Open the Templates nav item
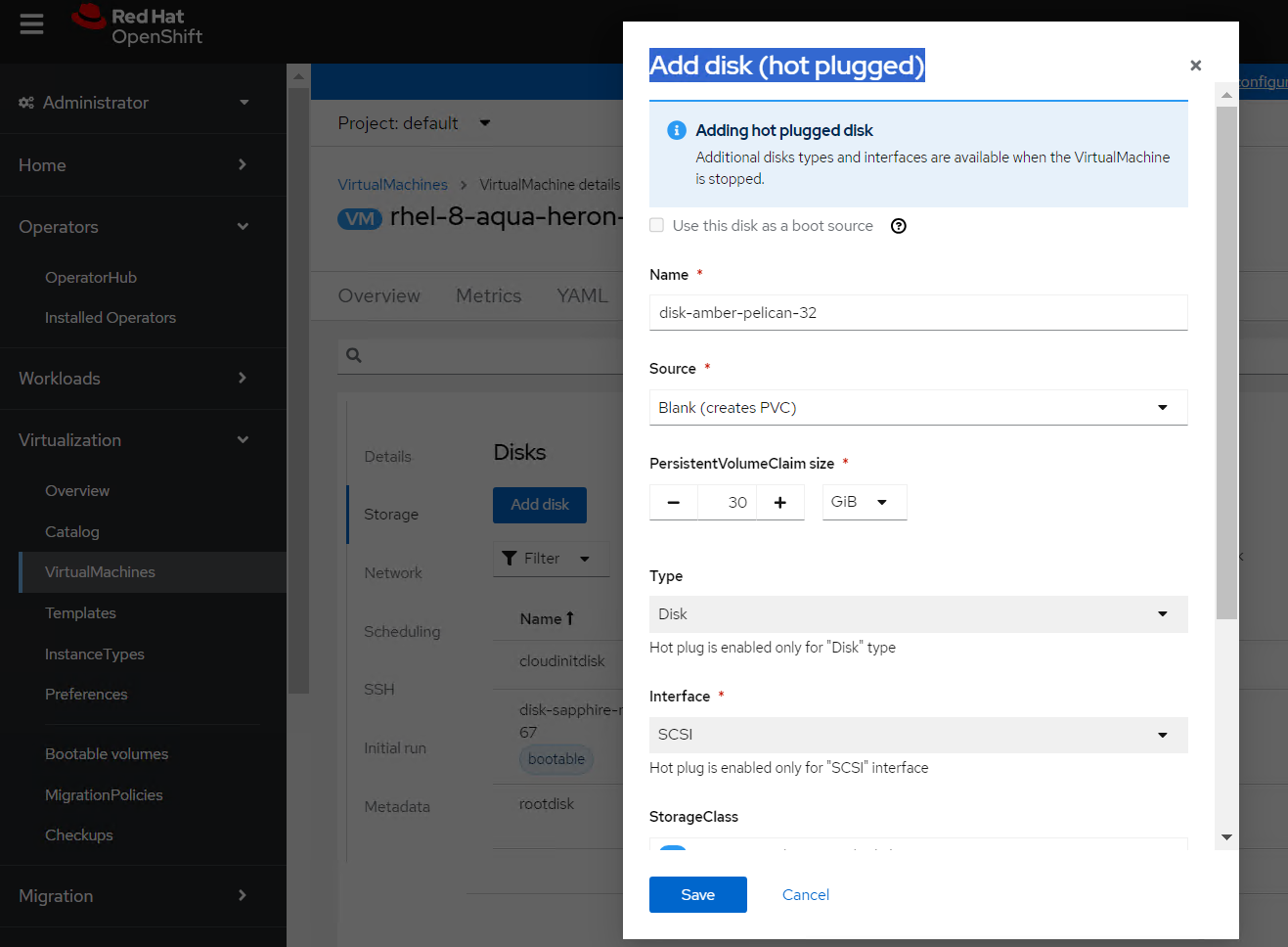The width and height of the screenshot is (1288, 947). coord(80,613)
